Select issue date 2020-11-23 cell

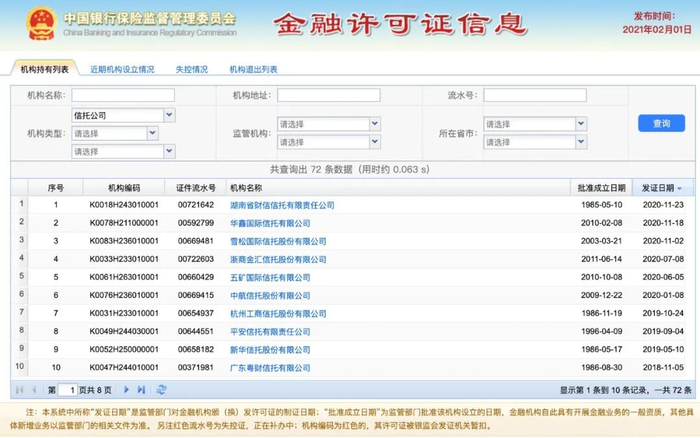click(663, 205)
